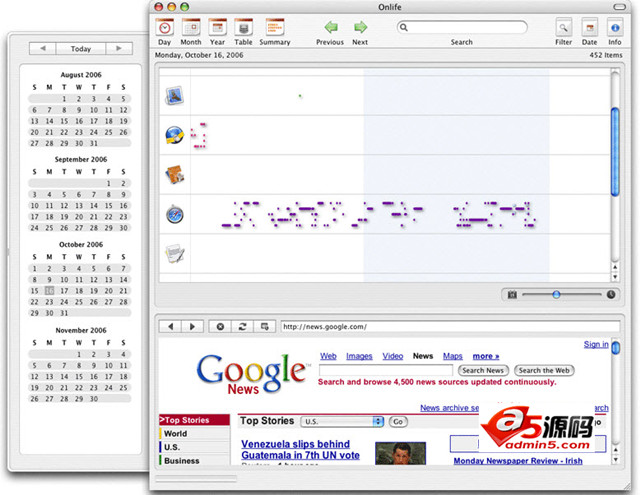The width and height of the screenshot is (640, 495).
Task: Select the World news section
Action: coord(194,433)
